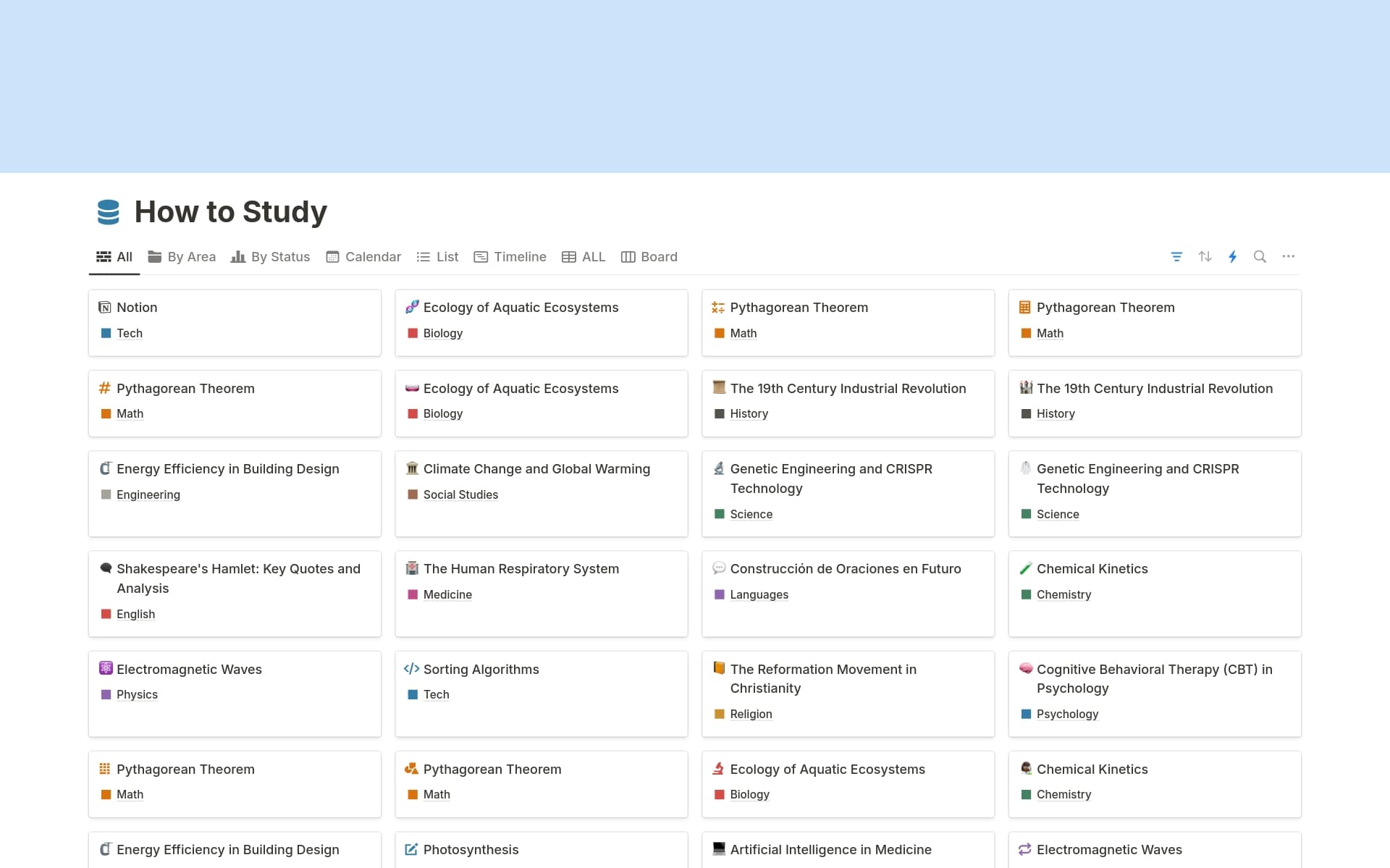
Task: Click the brain icon on the CBT Psychology card
Action: click(x=1025, y=669)
